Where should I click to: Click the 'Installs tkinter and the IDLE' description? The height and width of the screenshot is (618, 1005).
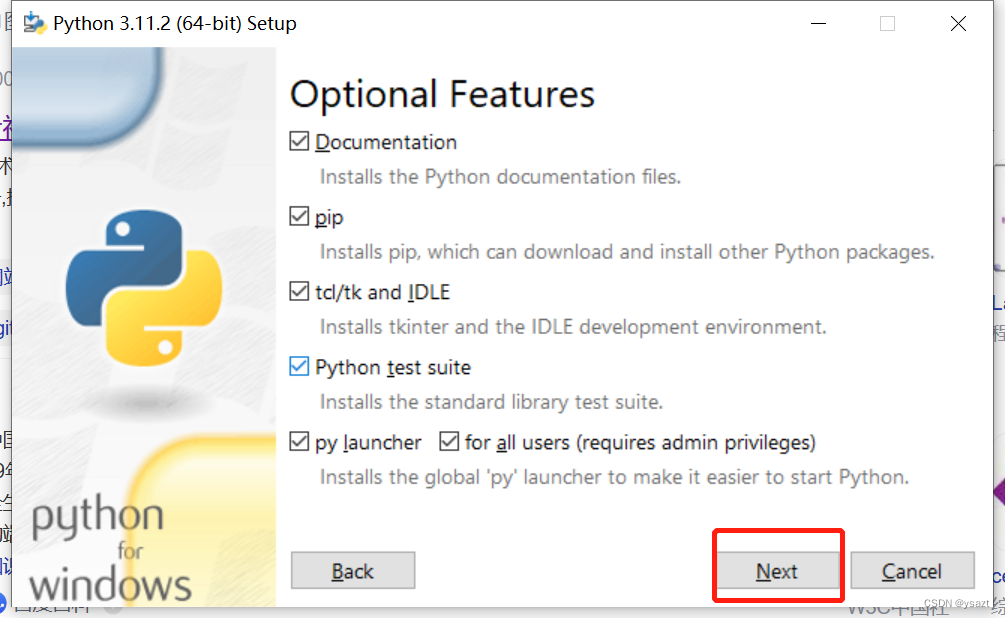[x=573, y=327]
